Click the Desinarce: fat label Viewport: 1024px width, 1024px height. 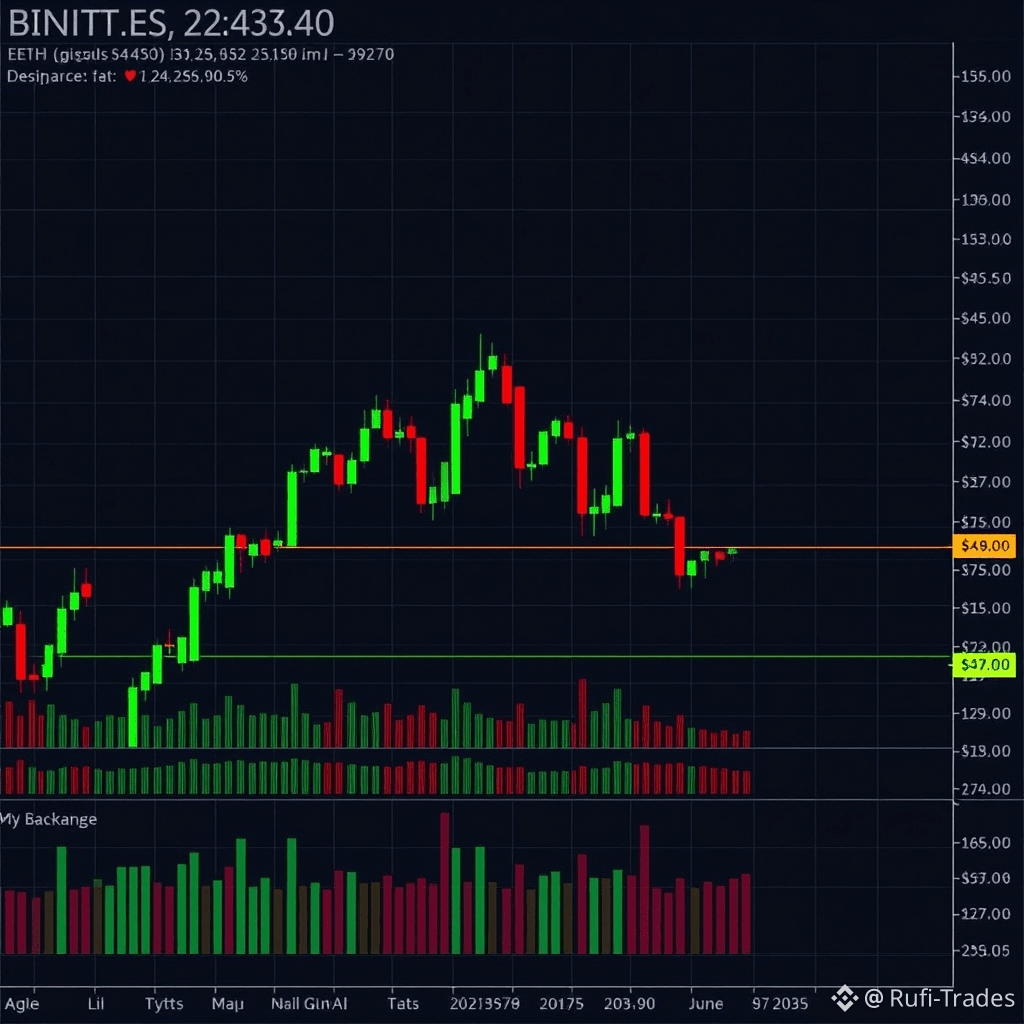pos(61,76)
